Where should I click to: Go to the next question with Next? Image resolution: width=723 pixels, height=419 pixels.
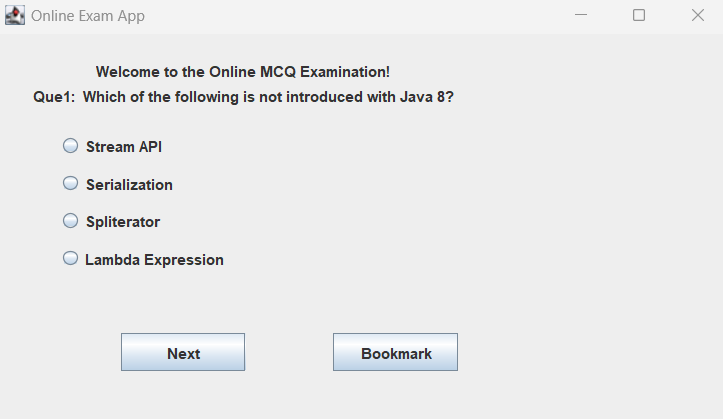[183, 353]
